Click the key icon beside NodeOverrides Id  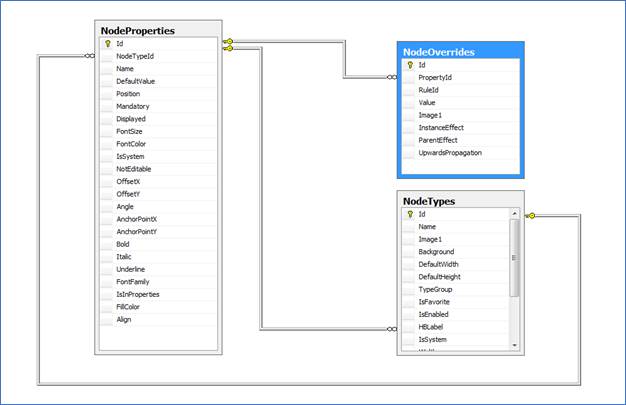coord(409,65)
